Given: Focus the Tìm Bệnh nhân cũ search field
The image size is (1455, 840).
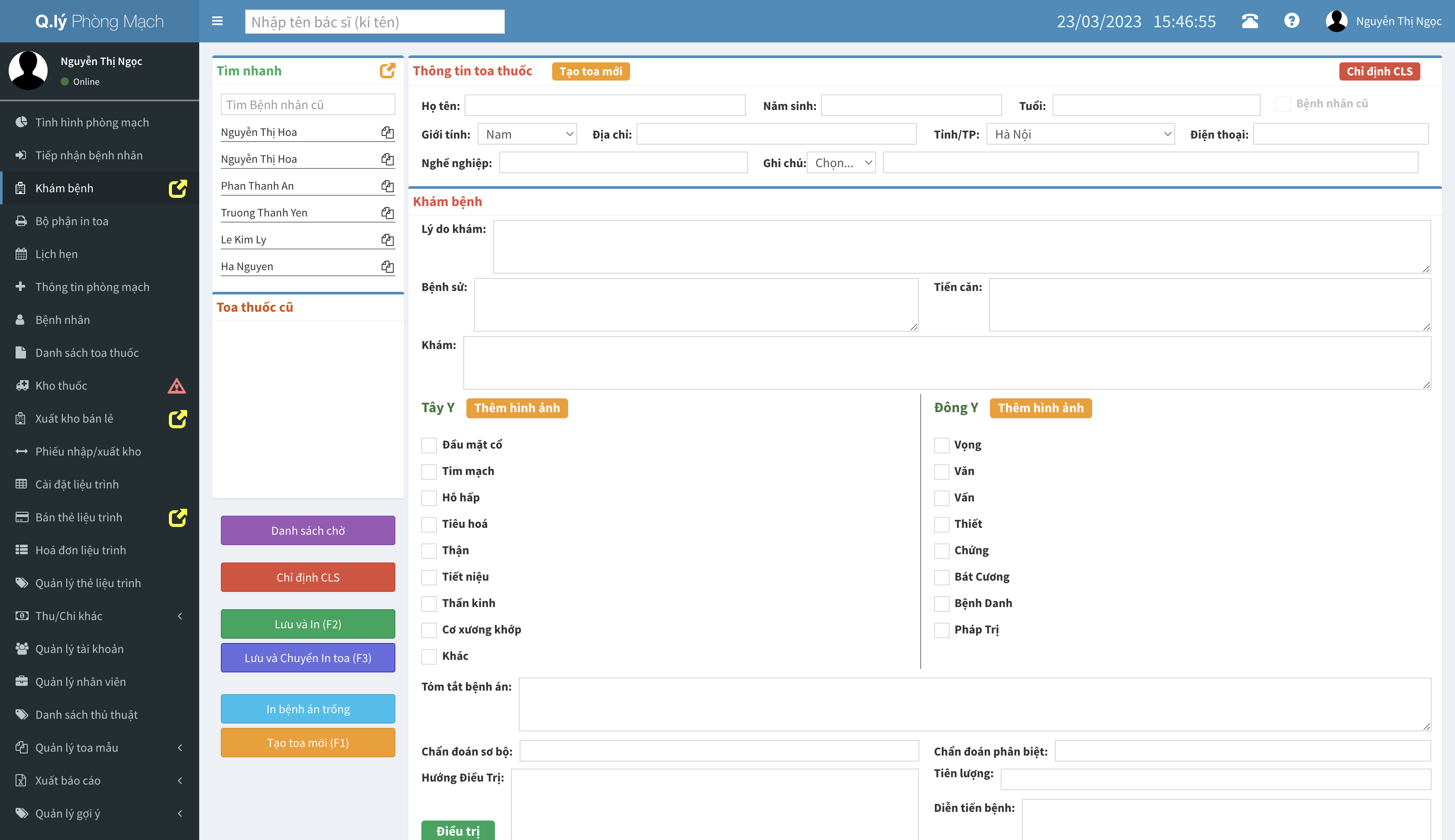Looking at the screenshot, I should point(307,104).
